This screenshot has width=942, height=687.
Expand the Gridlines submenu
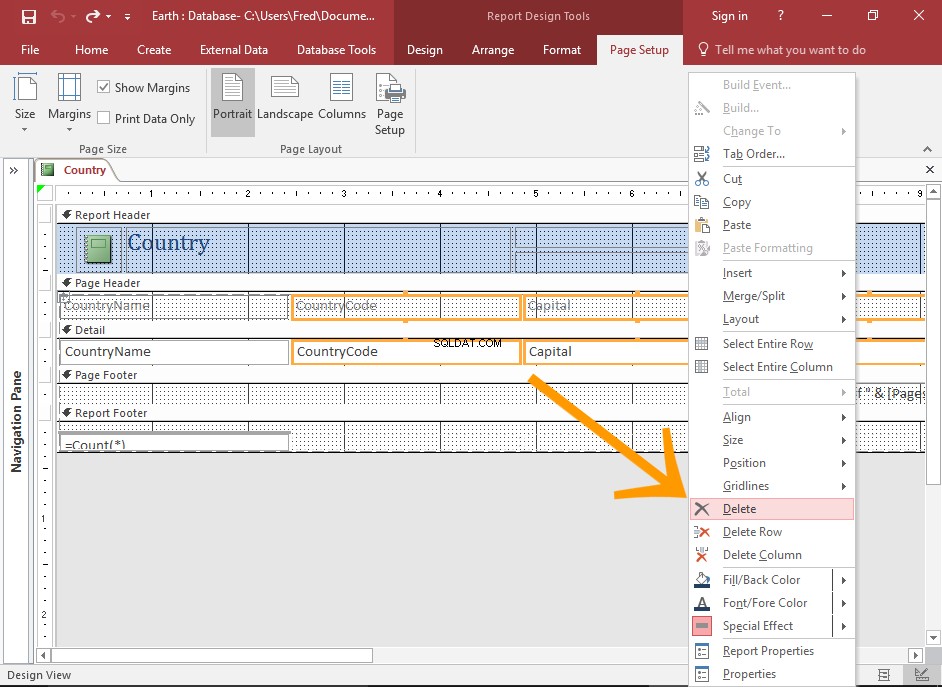coord(771,486)
